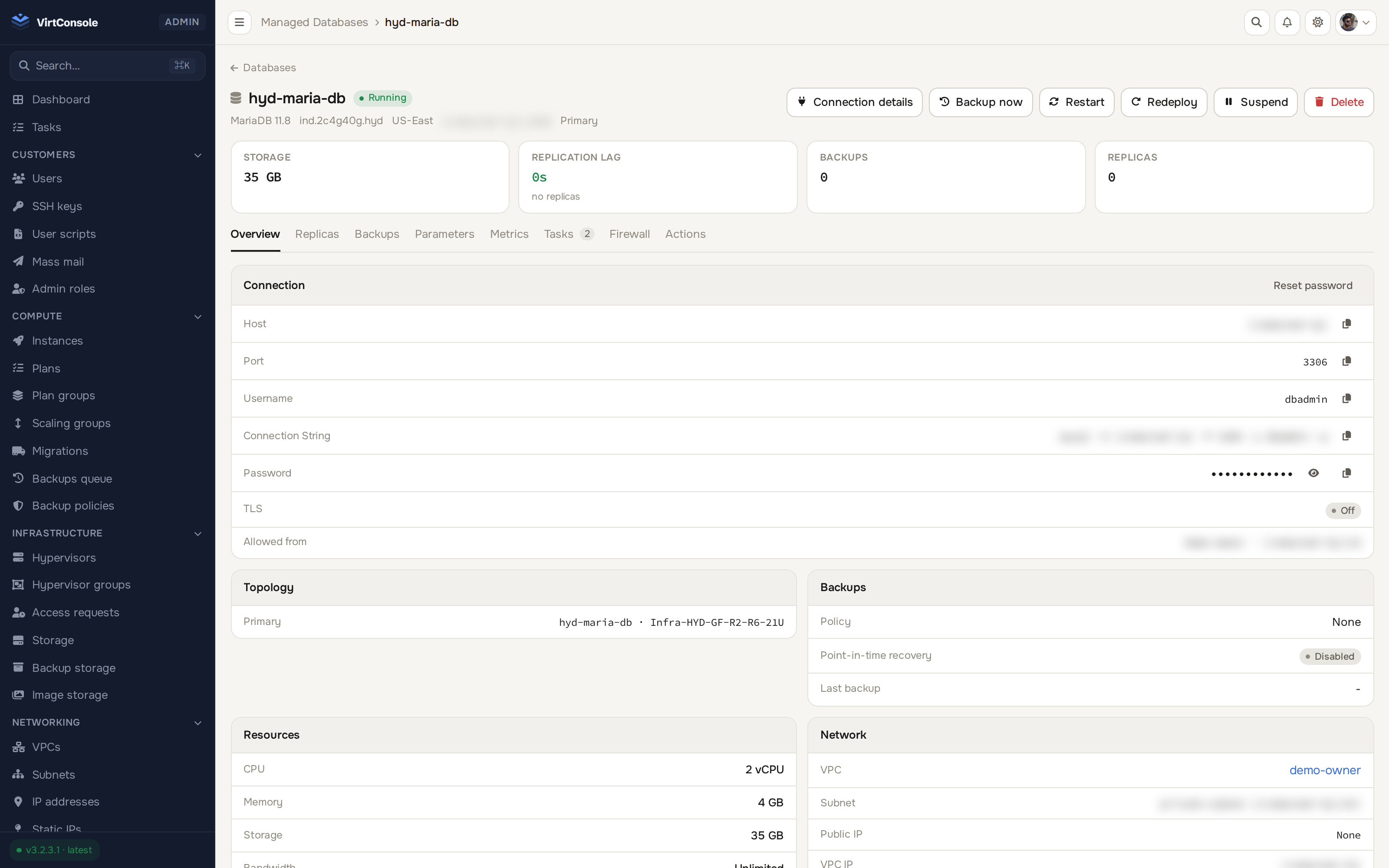Viewport: 1389px width, 868px height.
Task: Go back to Databases list
Action: click(x=263, y=68)
